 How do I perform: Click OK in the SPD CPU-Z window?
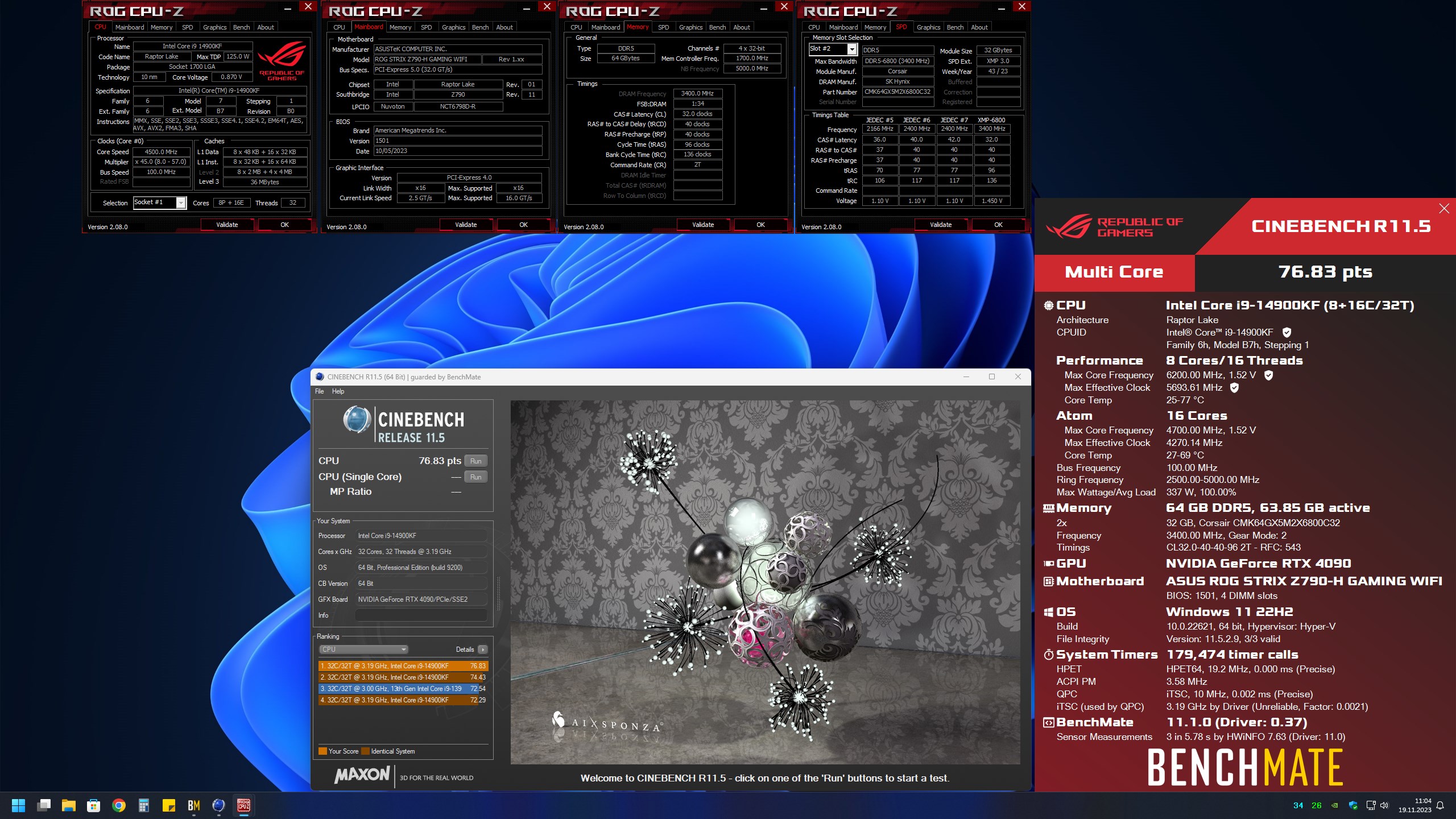[x=998, y=225]
